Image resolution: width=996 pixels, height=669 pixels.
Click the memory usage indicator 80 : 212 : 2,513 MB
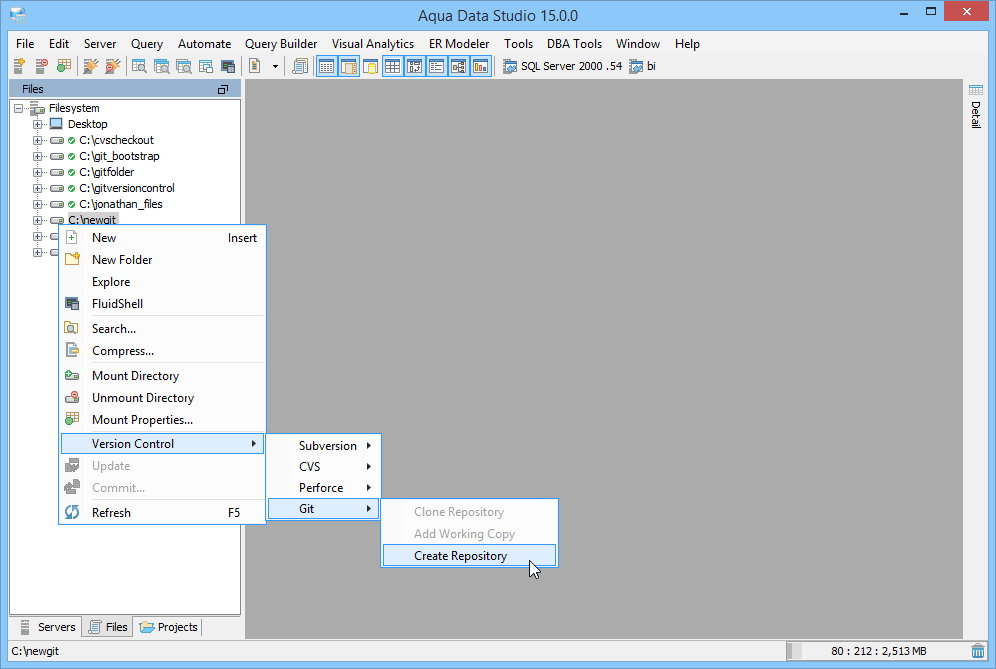point(878,651)
